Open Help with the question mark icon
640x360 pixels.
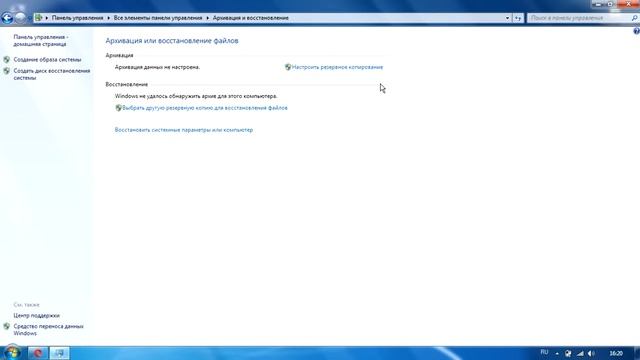[636, 31]
